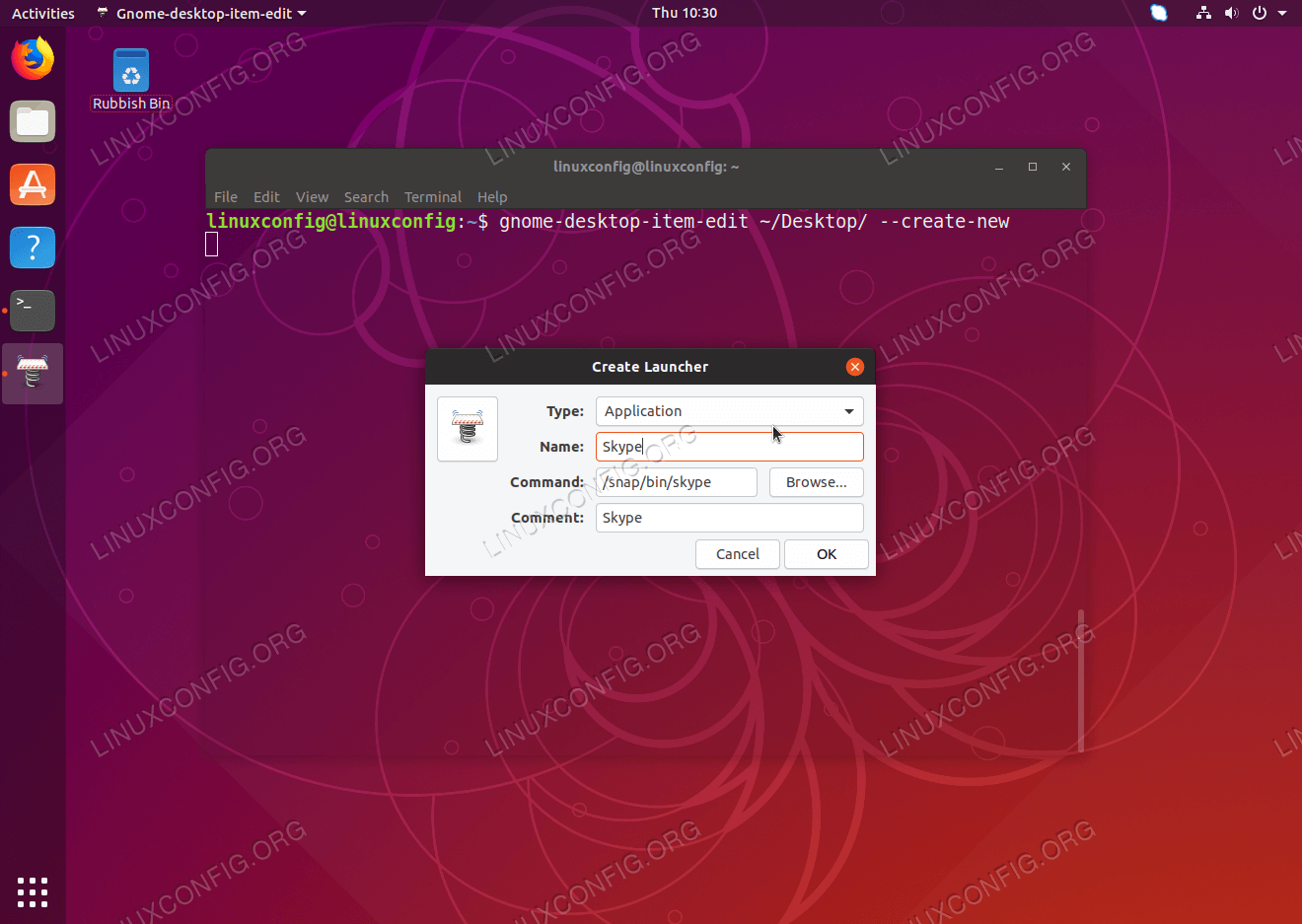
Task: Open the terminal File menu
Action: (226, 197)
